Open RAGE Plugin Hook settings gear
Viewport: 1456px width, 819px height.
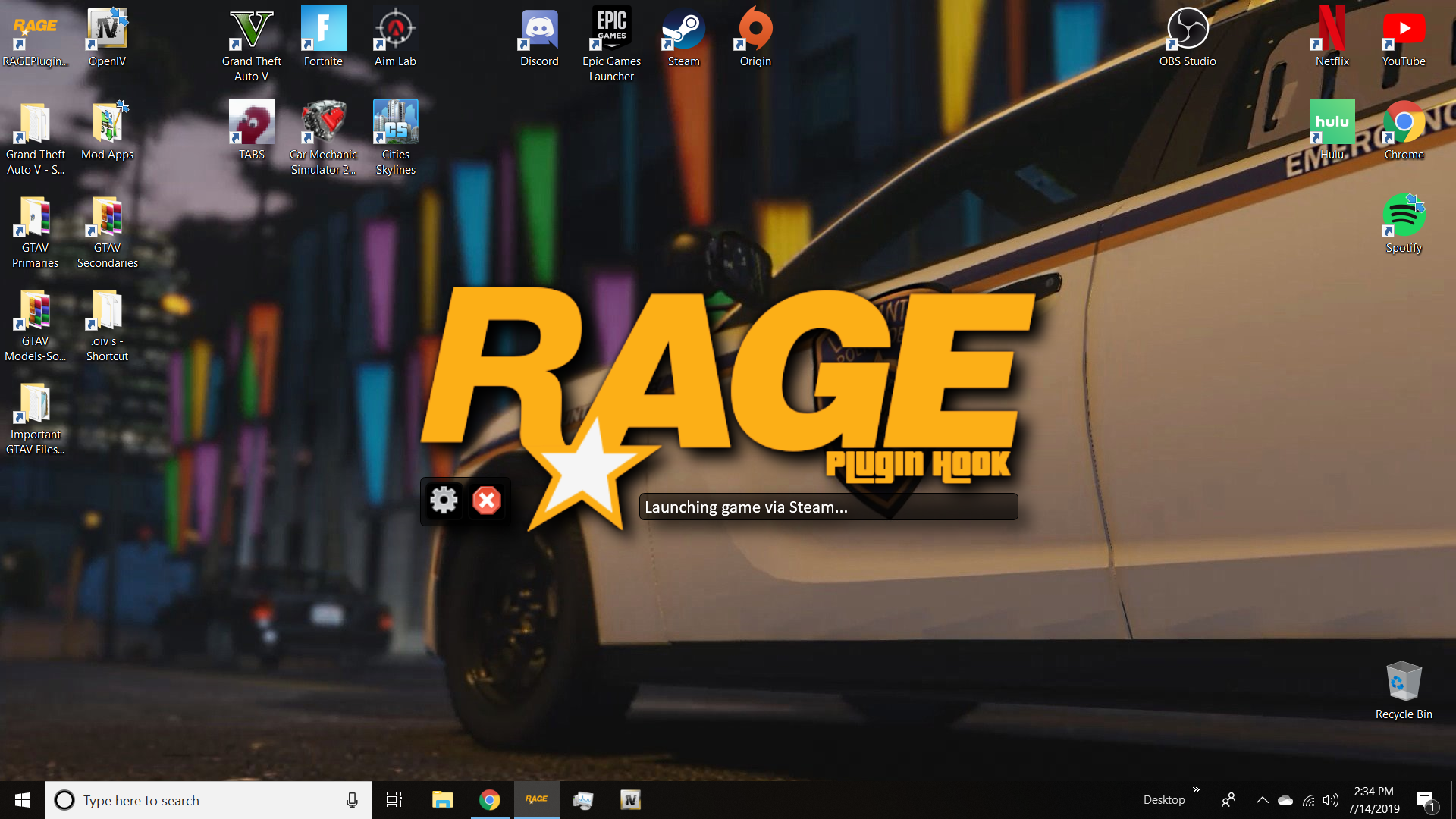pyautogui.click(x=444, y=500)
